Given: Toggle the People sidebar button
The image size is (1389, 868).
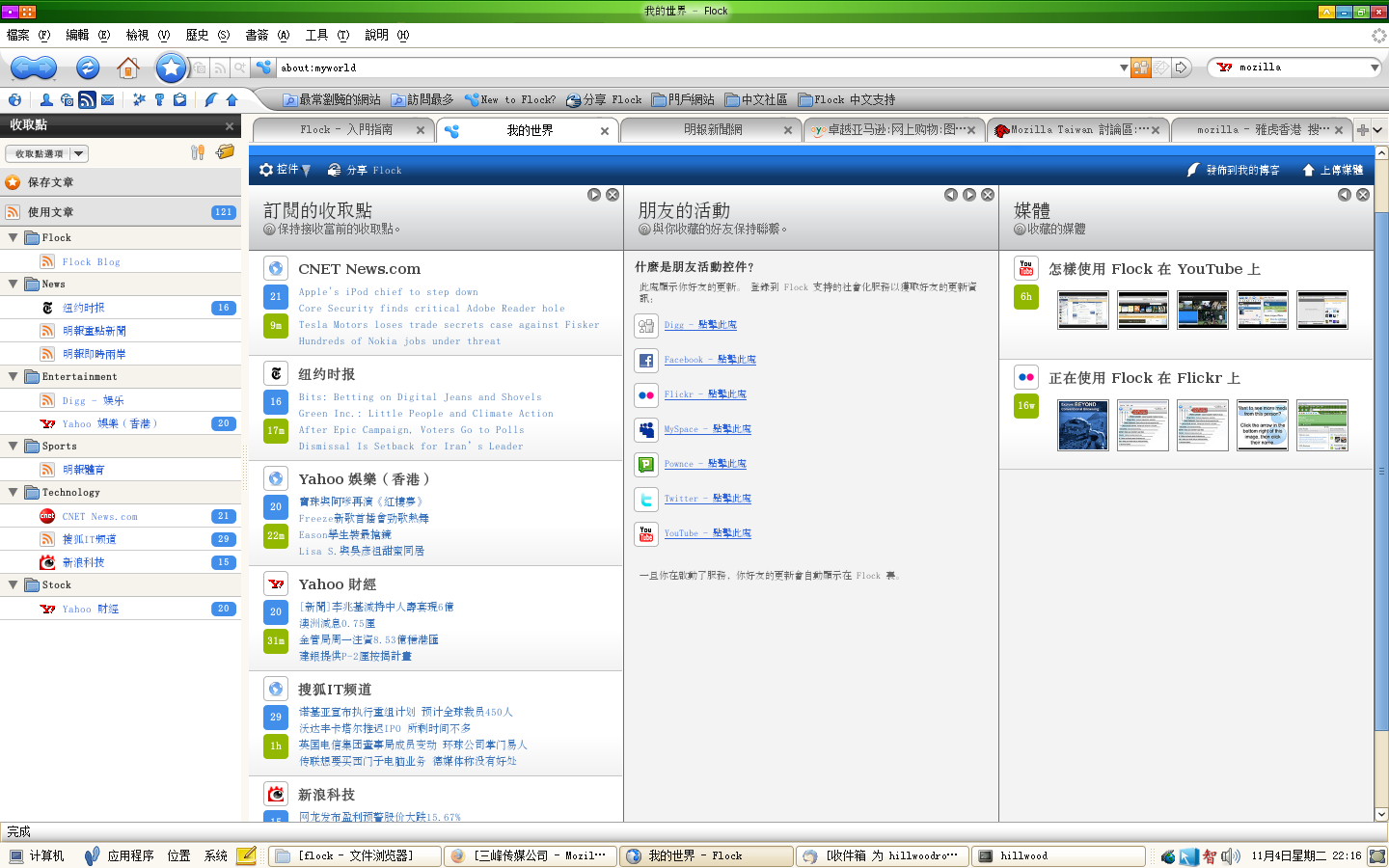Looking at the screenshot, I should tap(45, 99).
